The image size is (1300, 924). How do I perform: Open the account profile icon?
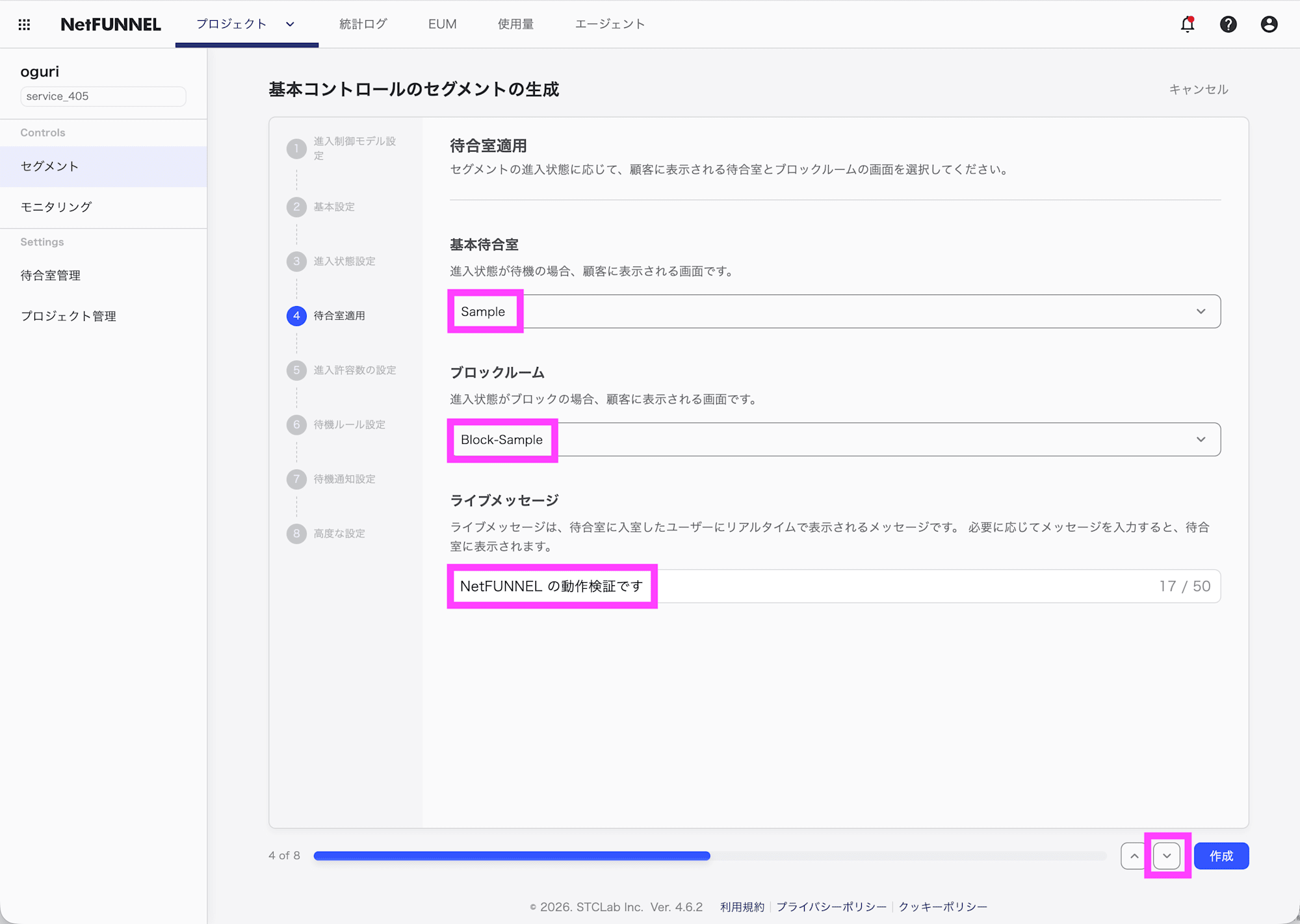(x=1269, y=24)
